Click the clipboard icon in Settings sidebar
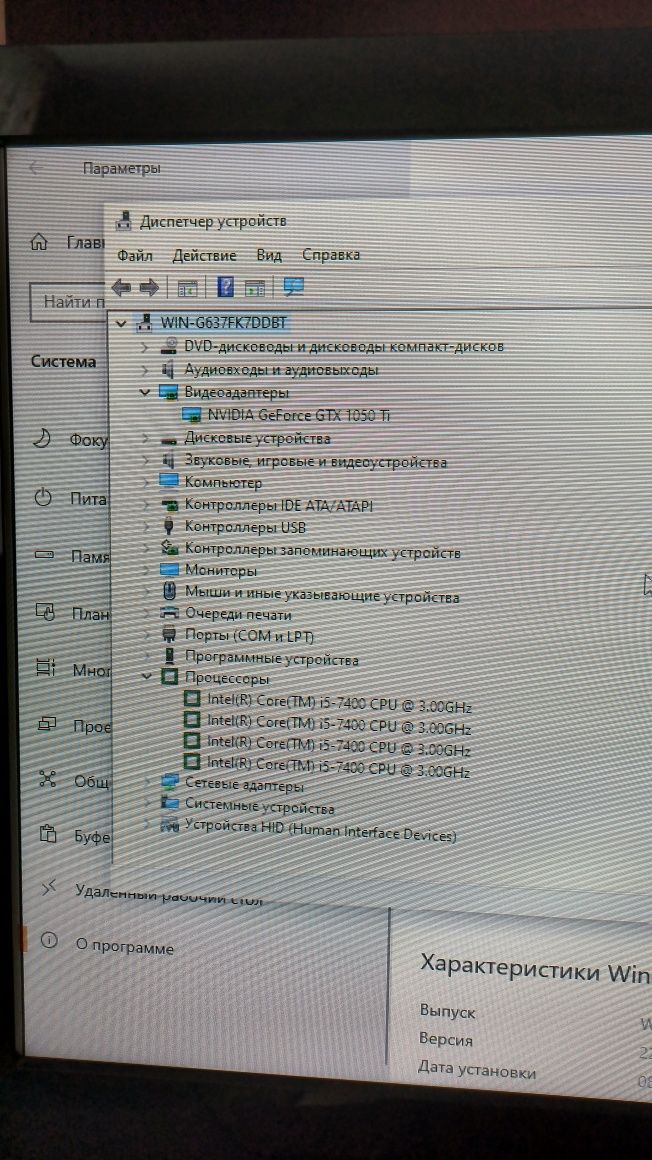The height and width of the screenshot is (1160, 652). pos(47,834)
